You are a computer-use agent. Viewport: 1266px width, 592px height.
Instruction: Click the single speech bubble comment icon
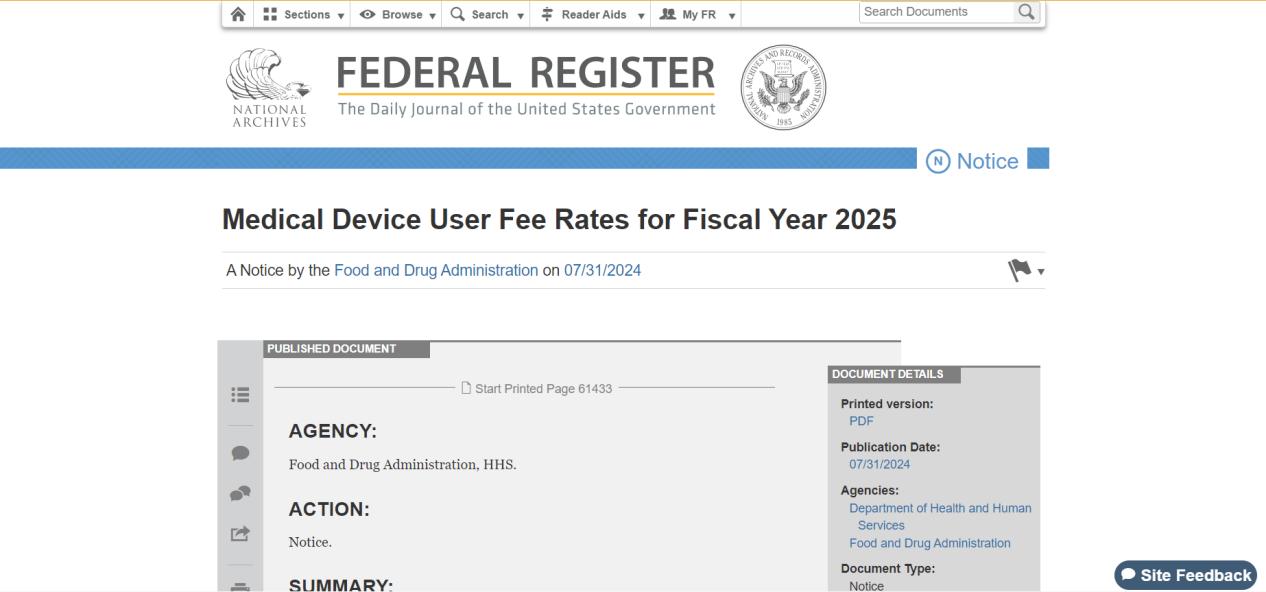coord(240,453)
